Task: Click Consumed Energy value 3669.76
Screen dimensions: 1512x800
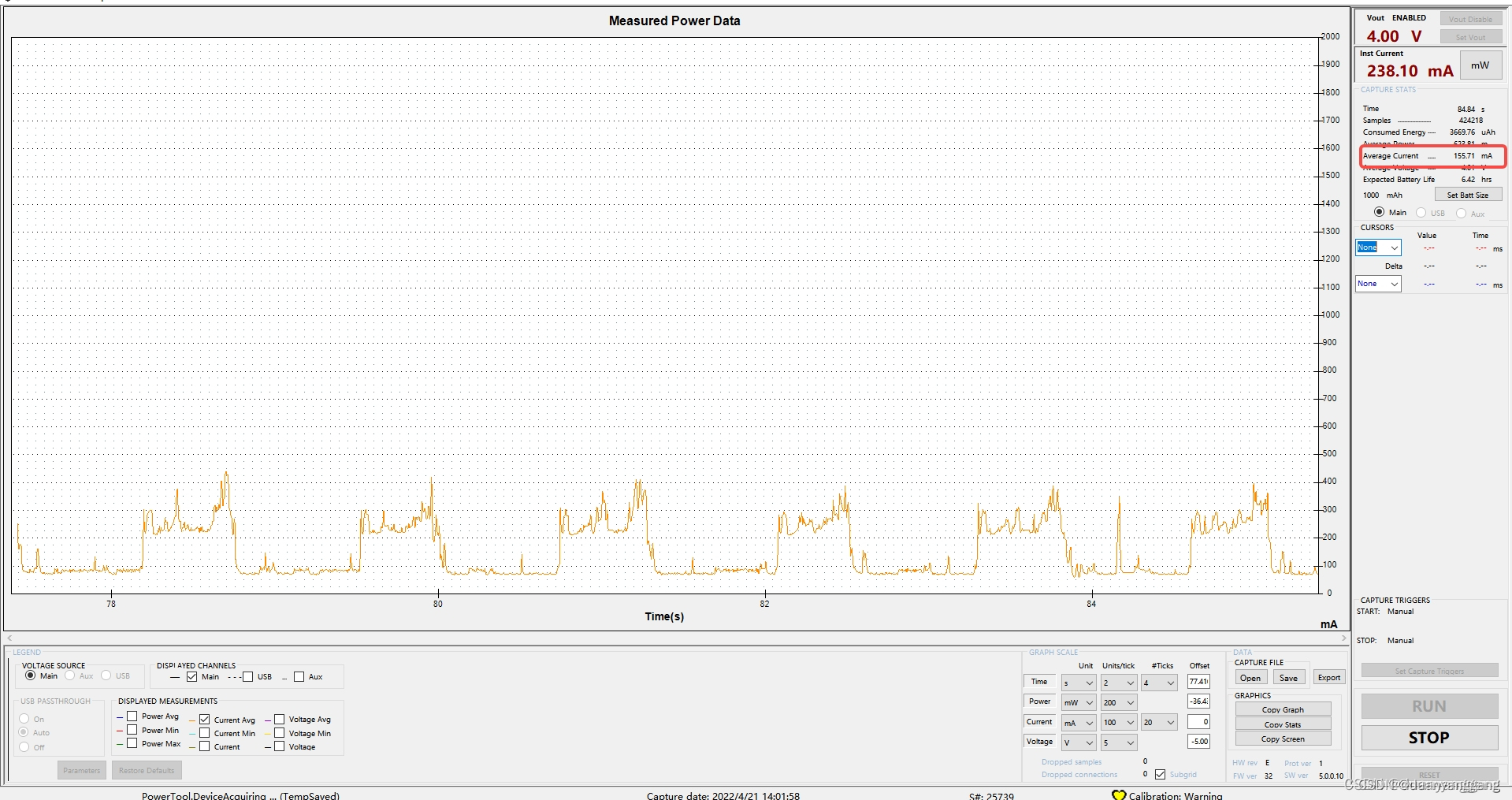Action: pos(1462,132)
